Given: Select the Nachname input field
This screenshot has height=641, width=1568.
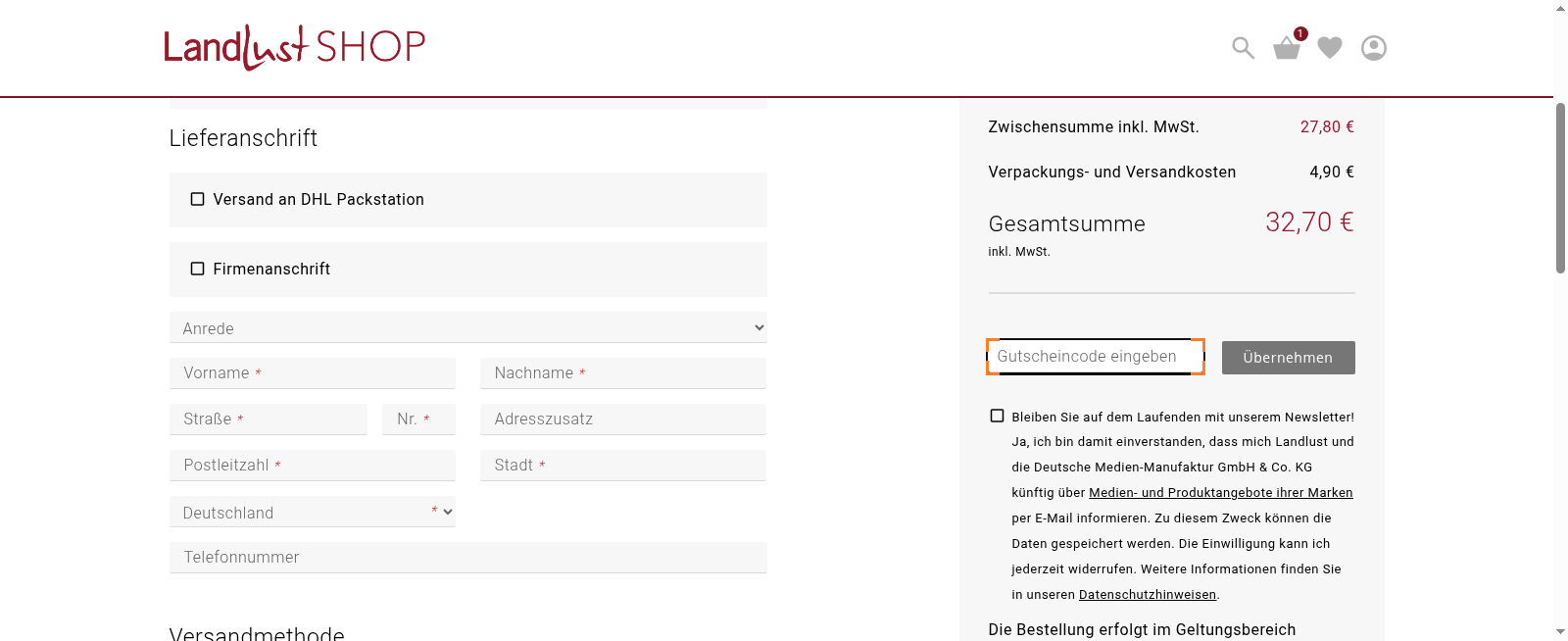Looking at the screenshot, I should [622, 373].
